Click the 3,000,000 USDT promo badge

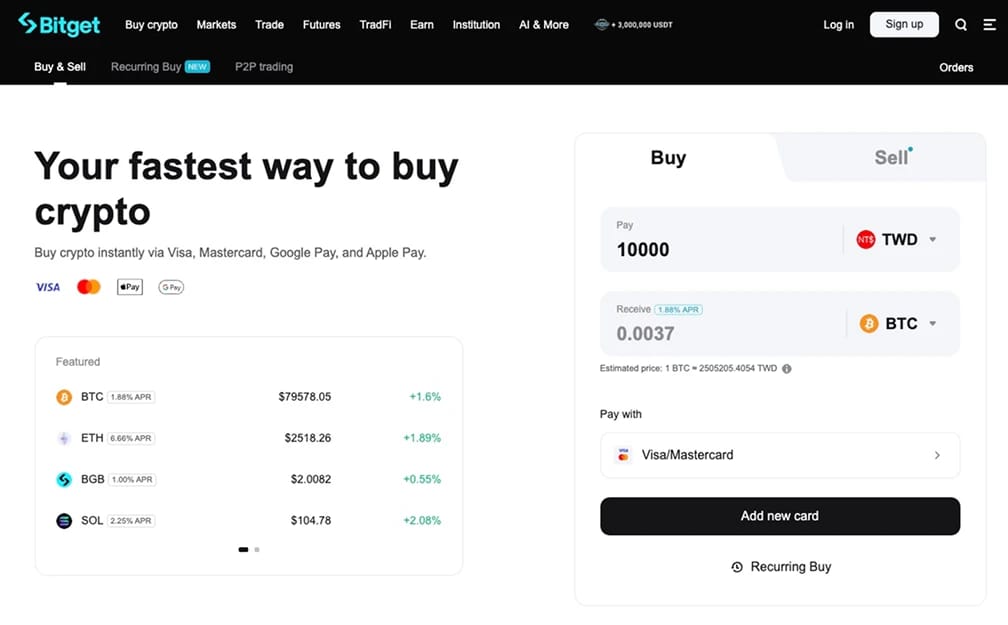pos(633,24)
